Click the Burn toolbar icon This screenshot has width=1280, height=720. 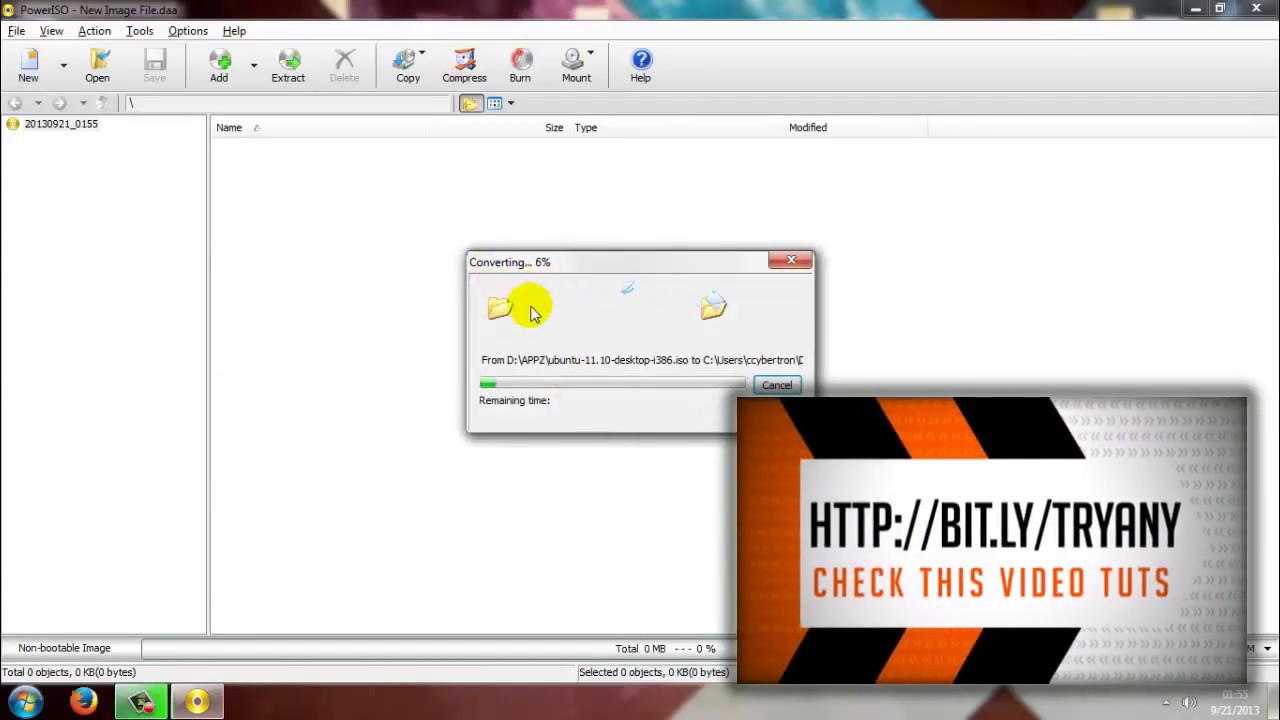pos(520,66)
